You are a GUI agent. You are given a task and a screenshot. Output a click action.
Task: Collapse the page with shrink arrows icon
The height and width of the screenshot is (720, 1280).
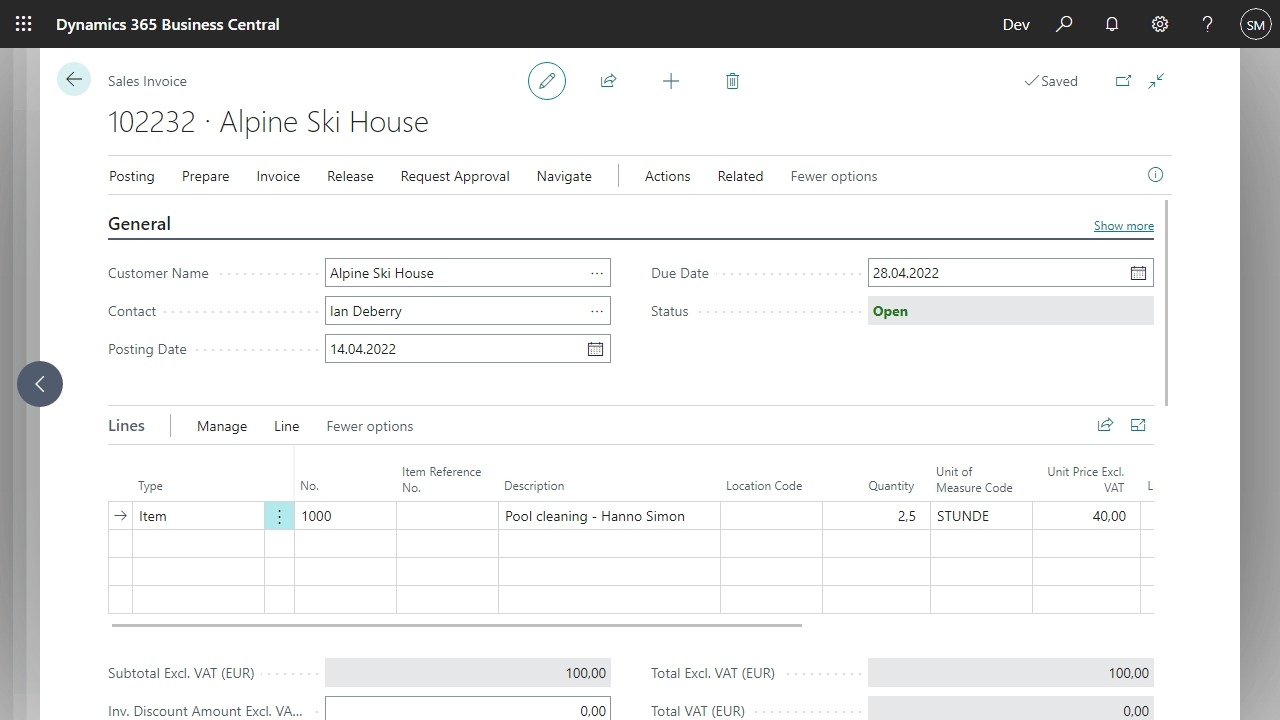coord(1157,81)
